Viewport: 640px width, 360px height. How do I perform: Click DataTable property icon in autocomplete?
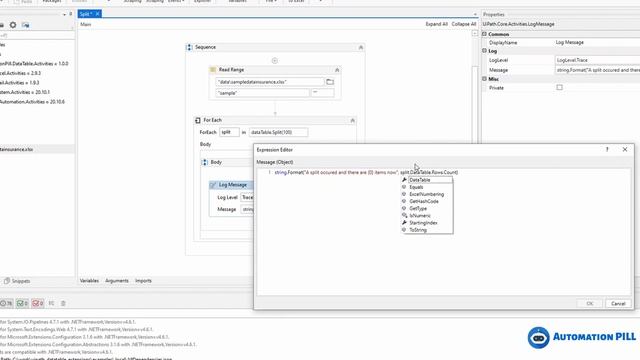(x=404, y=180)
